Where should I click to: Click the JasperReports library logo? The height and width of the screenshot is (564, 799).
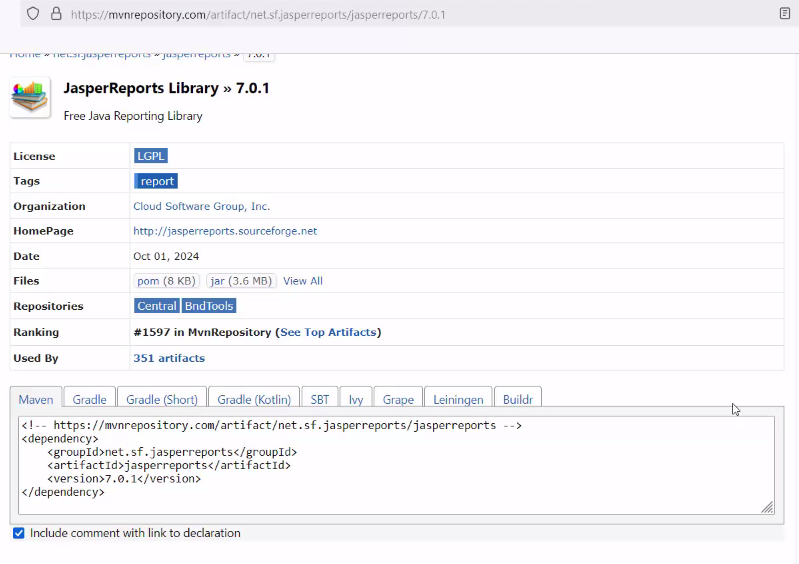coord(30,97)
